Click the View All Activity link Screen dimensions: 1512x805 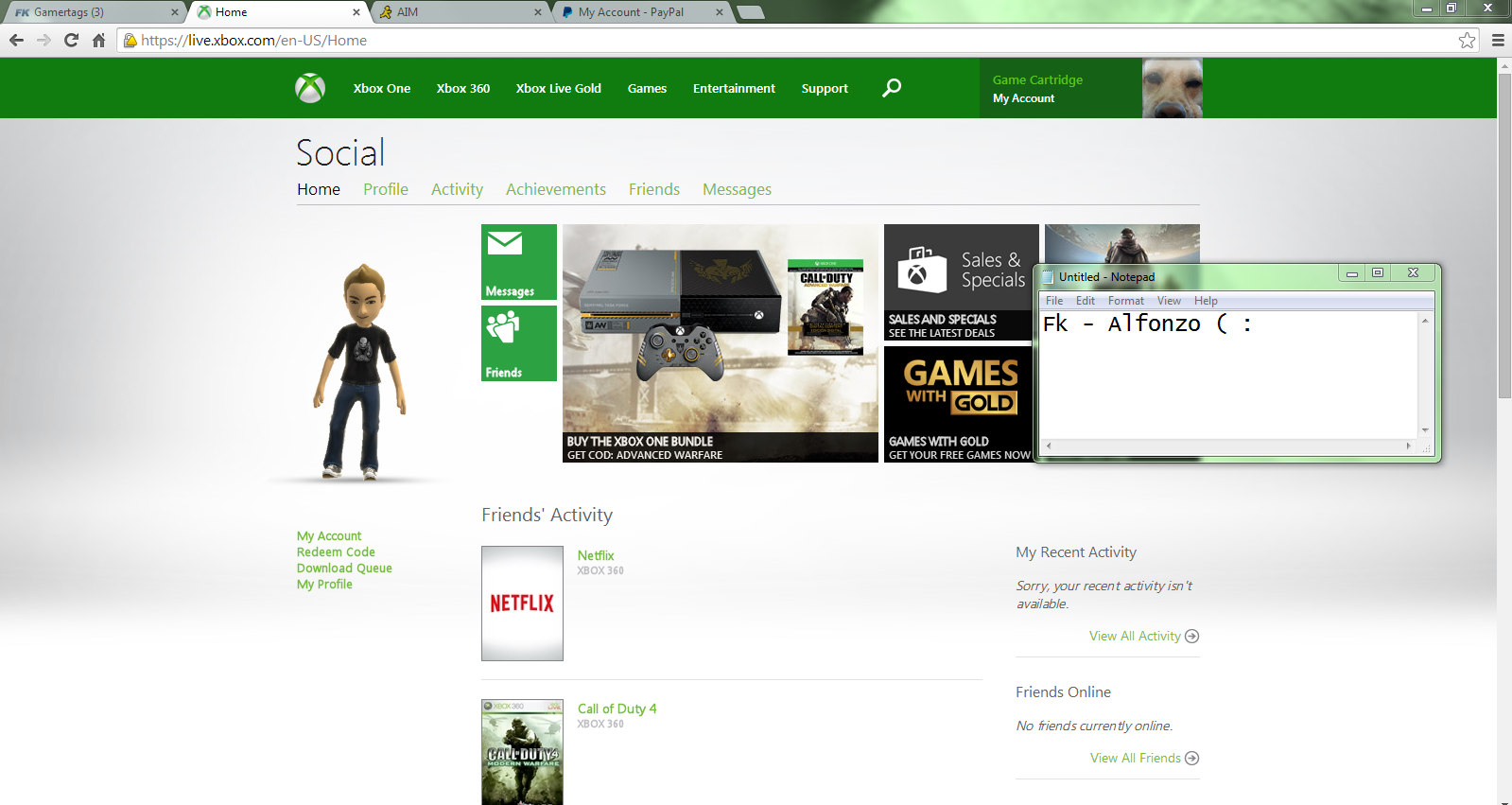pyautogui.click(x=1135, y=636)
